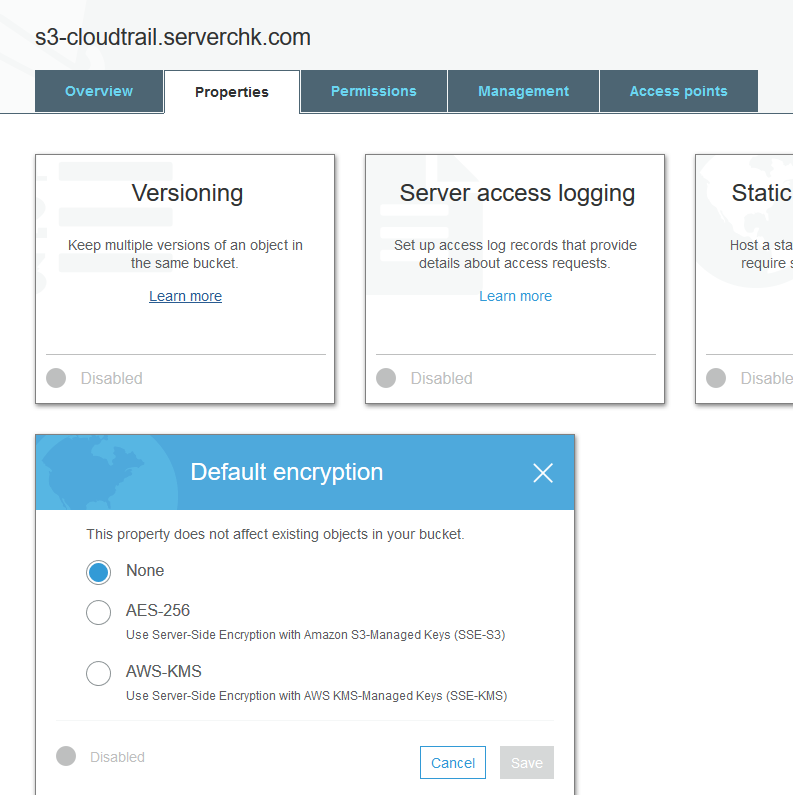Click the Versioning Disabled status indicator
The height and width of the screenshot is (795, 793).
click(x=56, y=378)
